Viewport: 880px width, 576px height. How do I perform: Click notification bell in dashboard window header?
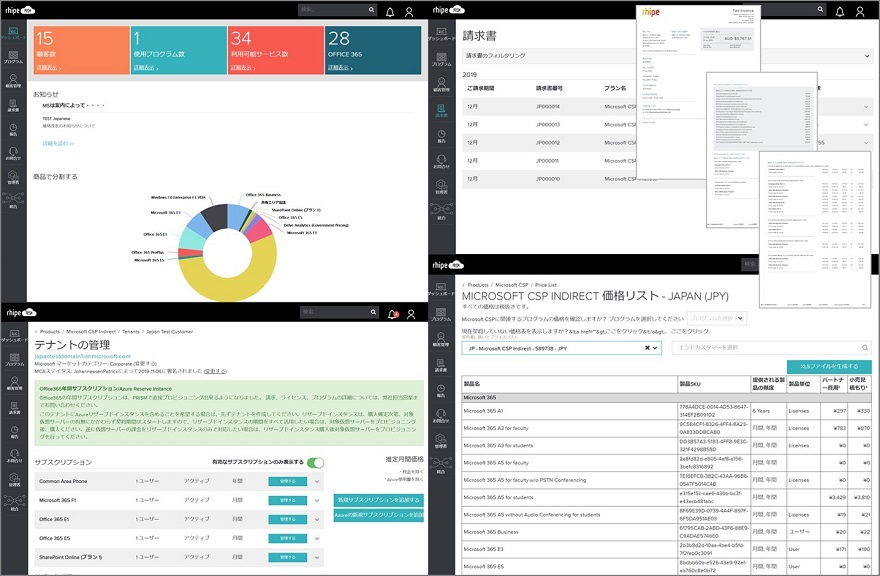point(389,12)
